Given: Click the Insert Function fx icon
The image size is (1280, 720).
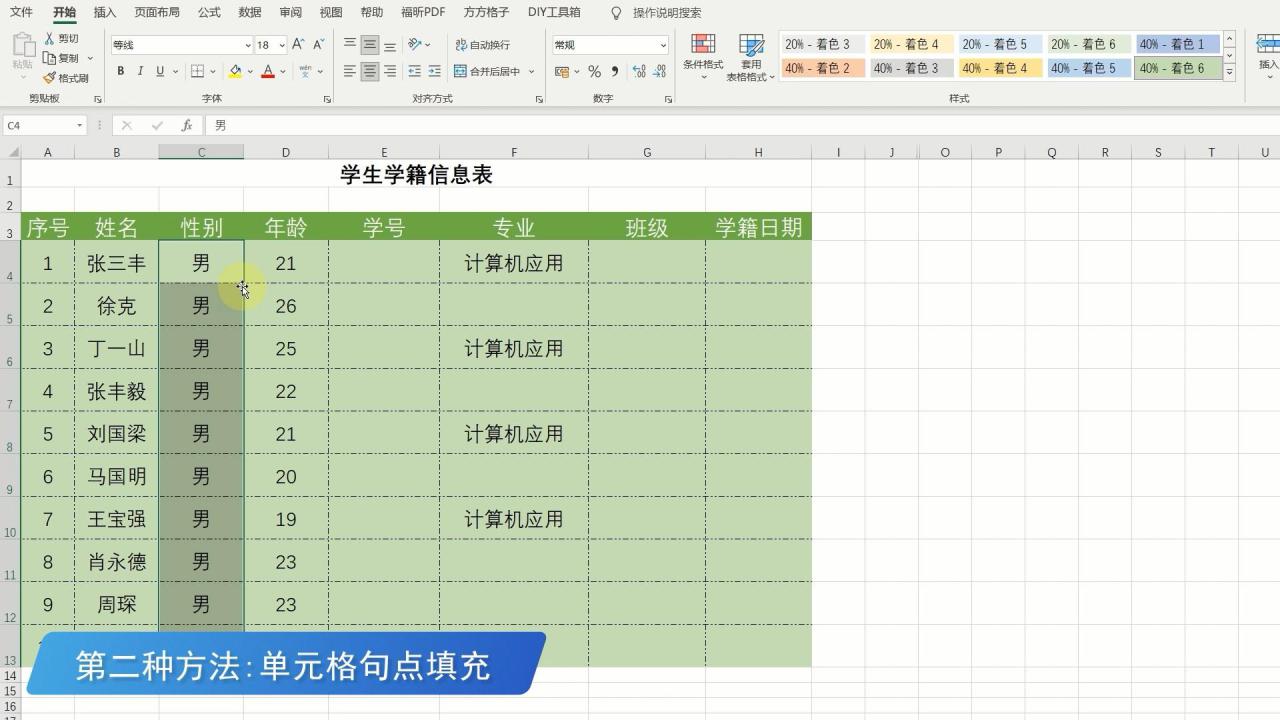Looking at the screenshot, I should [x=187, y=125].
